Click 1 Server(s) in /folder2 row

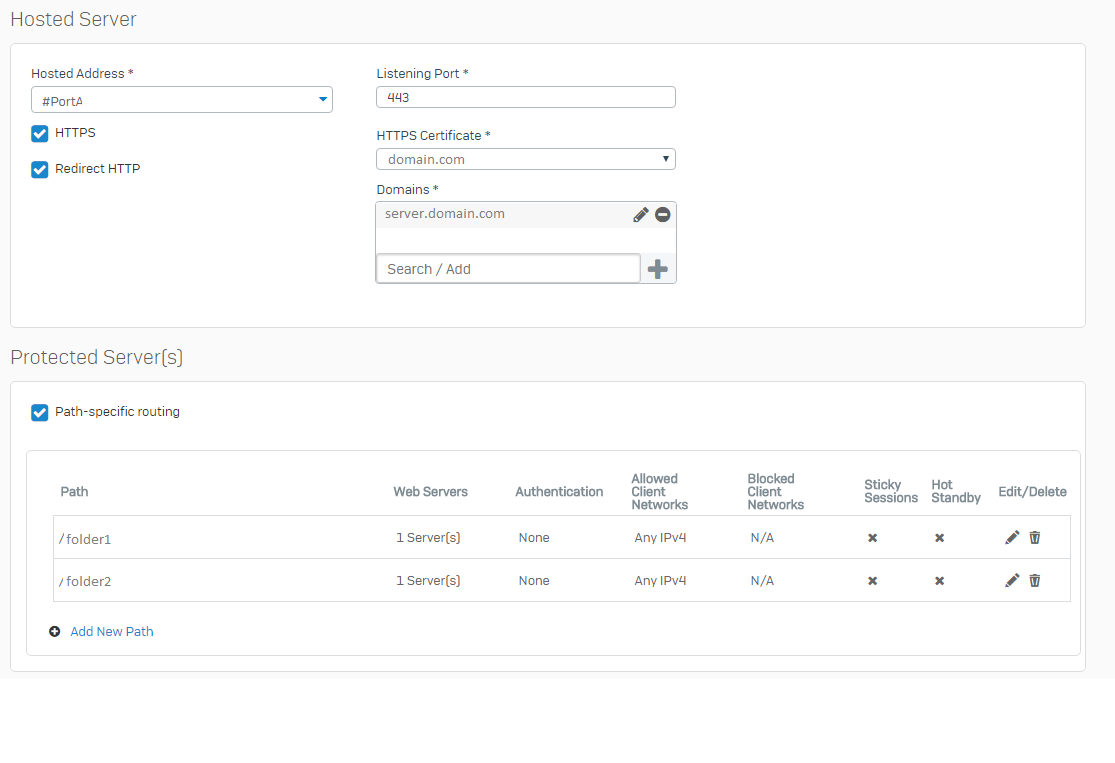click(x=428, y=581)
